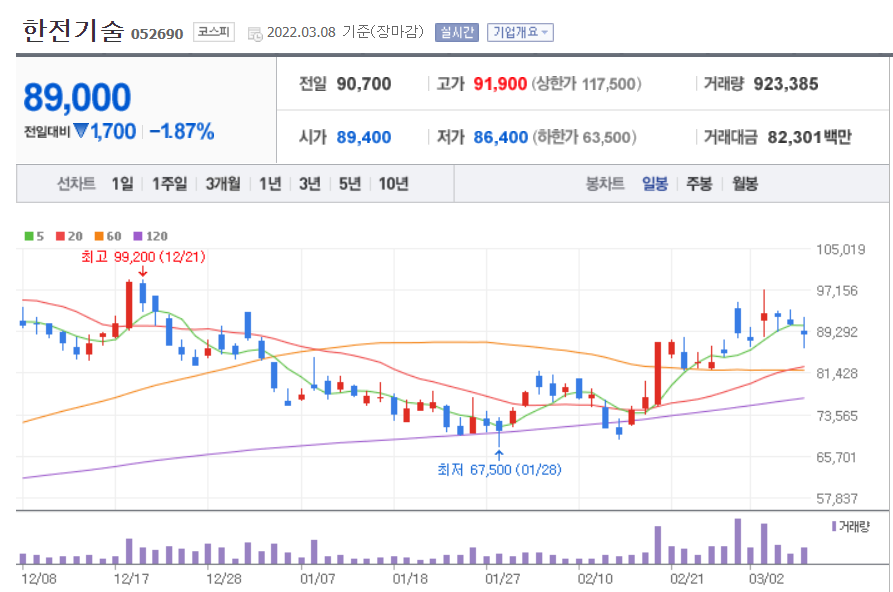Click the 03/02 date axis label
Viewport: 893px width, 592px height.
coord(766,579)
